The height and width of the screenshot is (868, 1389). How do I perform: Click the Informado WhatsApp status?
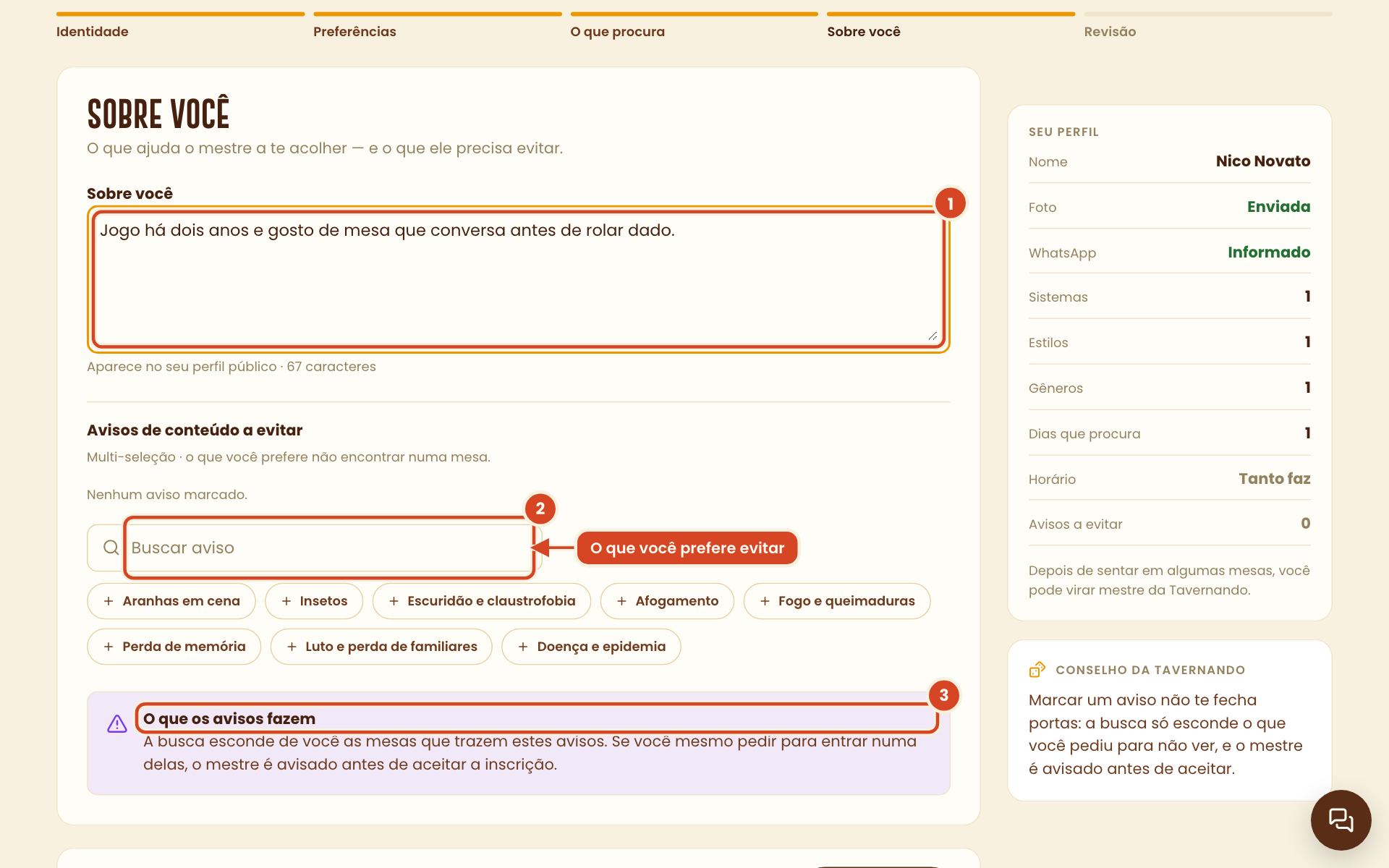point(1269,252)
